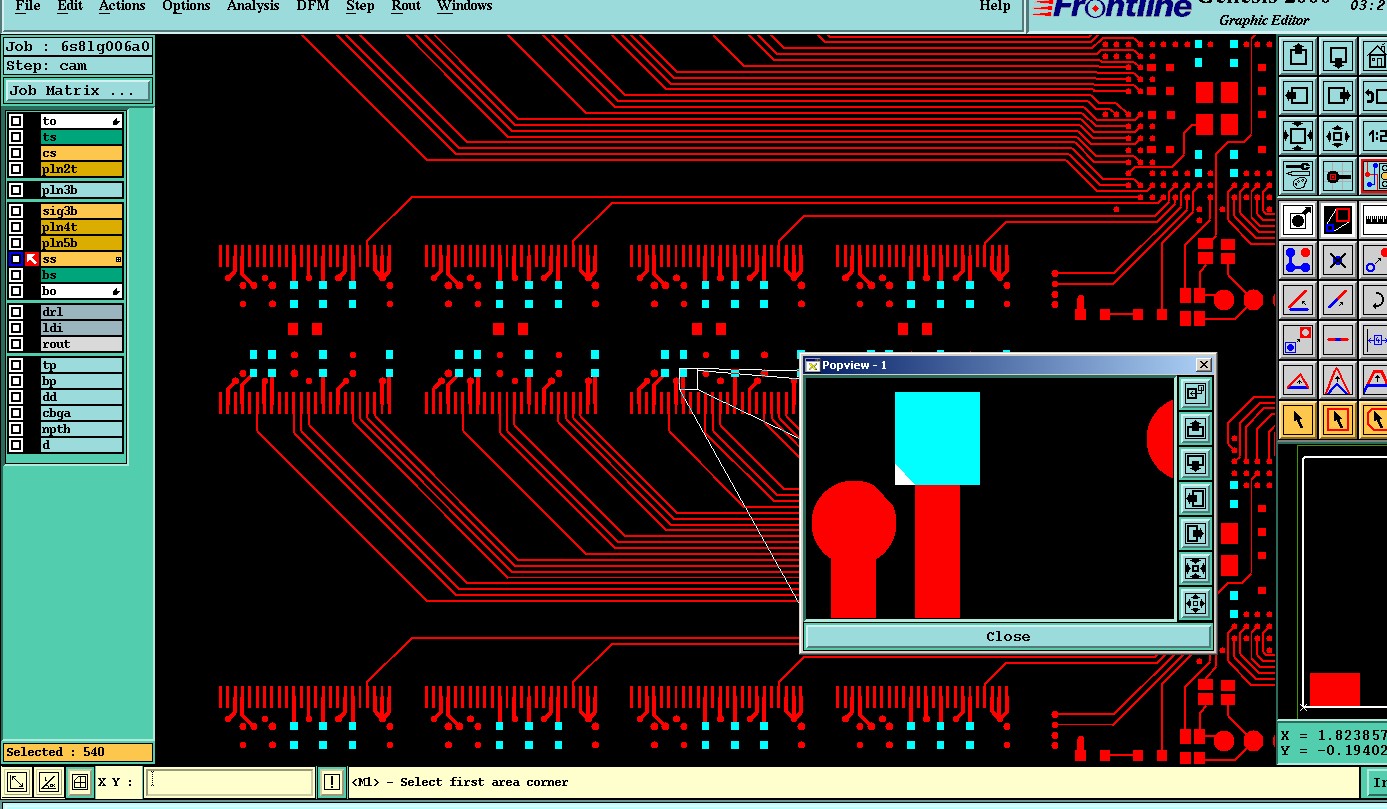Screen dimensions: 1387x809
Task: Open the Rout menu
Action: coord(406,6)
